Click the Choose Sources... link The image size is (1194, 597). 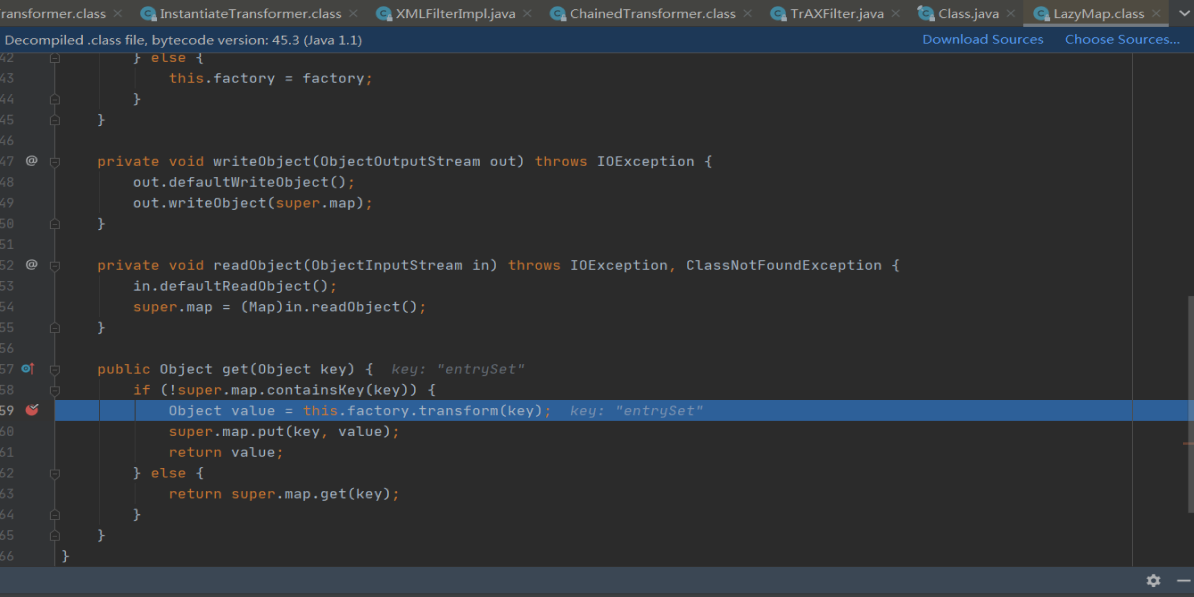[x=1122, y=40]
